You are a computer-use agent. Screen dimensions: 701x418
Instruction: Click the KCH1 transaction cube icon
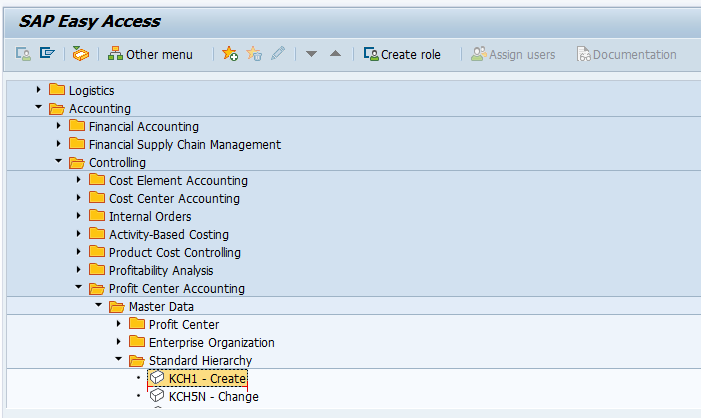click(157, 378)
